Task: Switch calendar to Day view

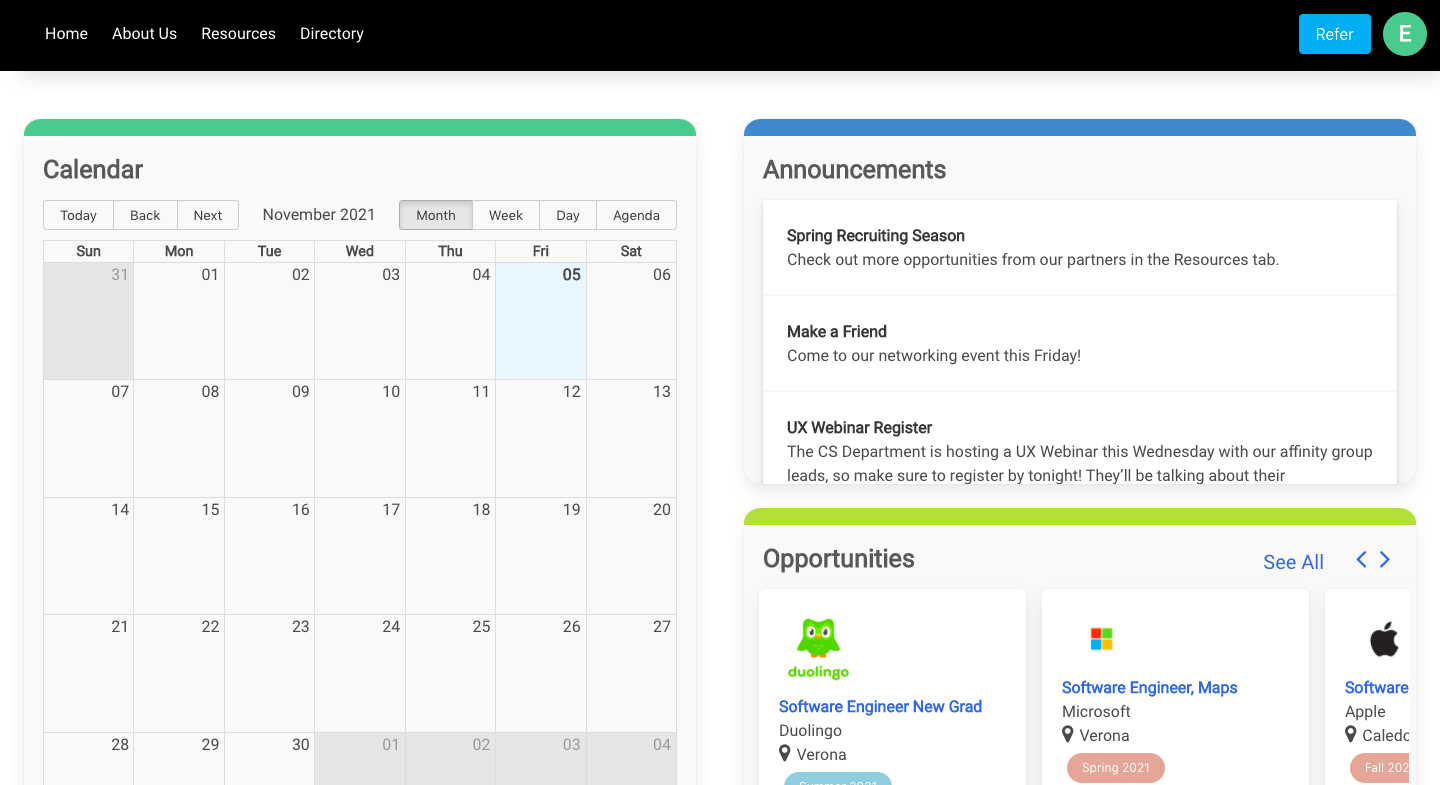Action: (568, 215)
